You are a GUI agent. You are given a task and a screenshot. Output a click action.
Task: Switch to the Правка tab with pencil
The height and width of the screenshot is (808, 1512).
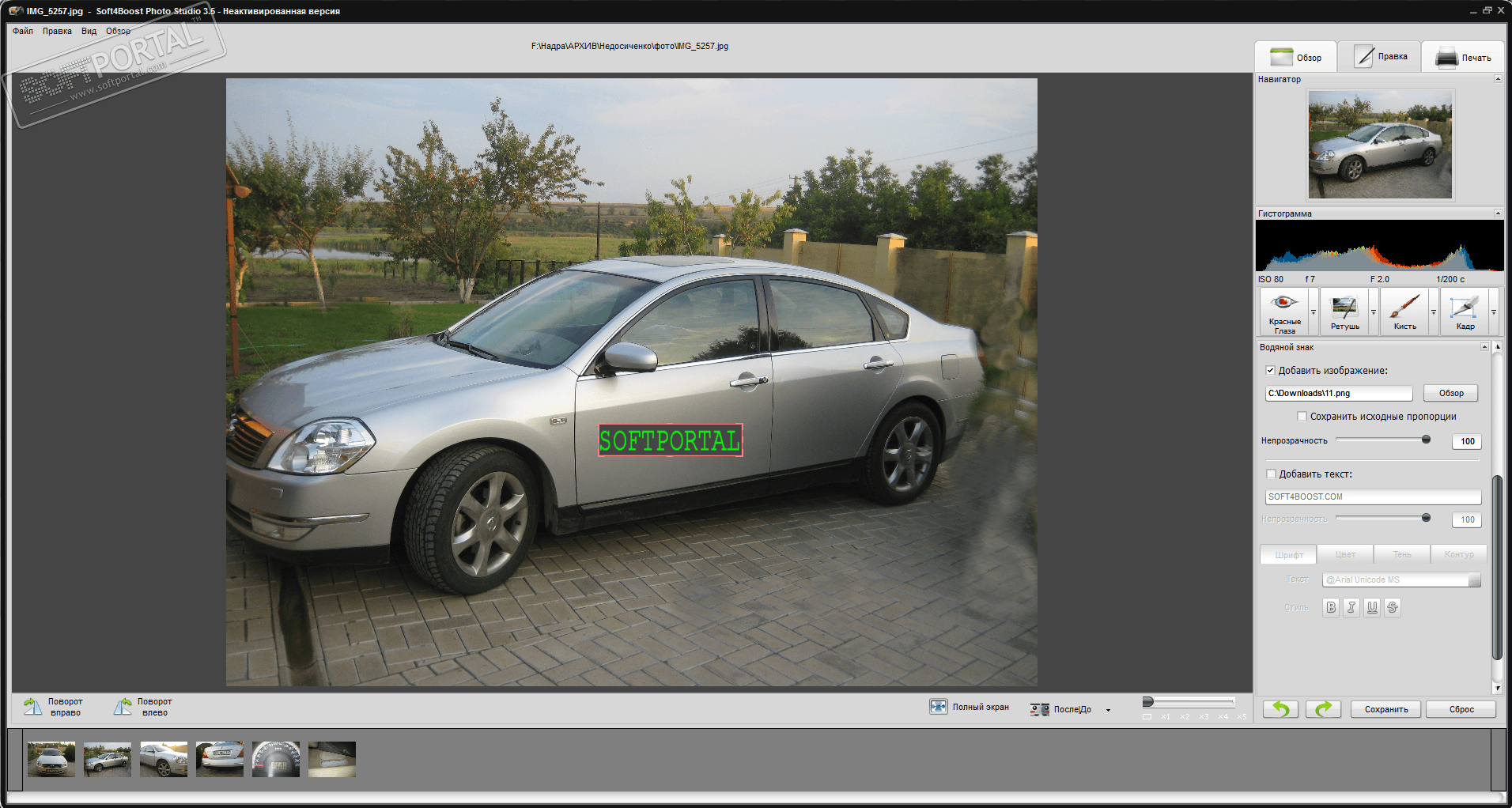click(x=1380, y=57)
